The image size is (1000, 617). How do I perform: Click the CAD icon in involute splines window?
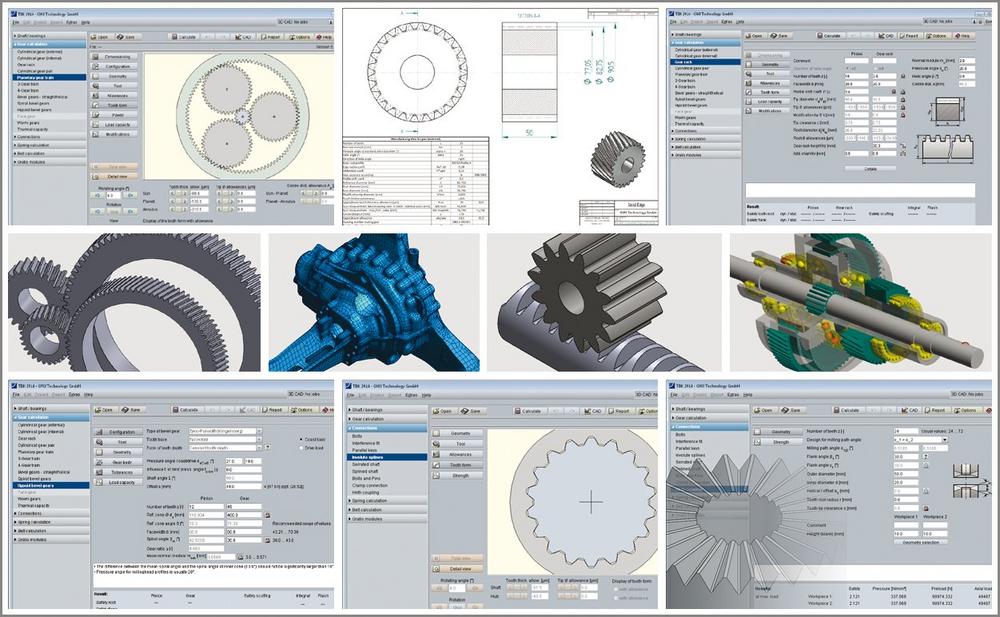click(594, 411)
